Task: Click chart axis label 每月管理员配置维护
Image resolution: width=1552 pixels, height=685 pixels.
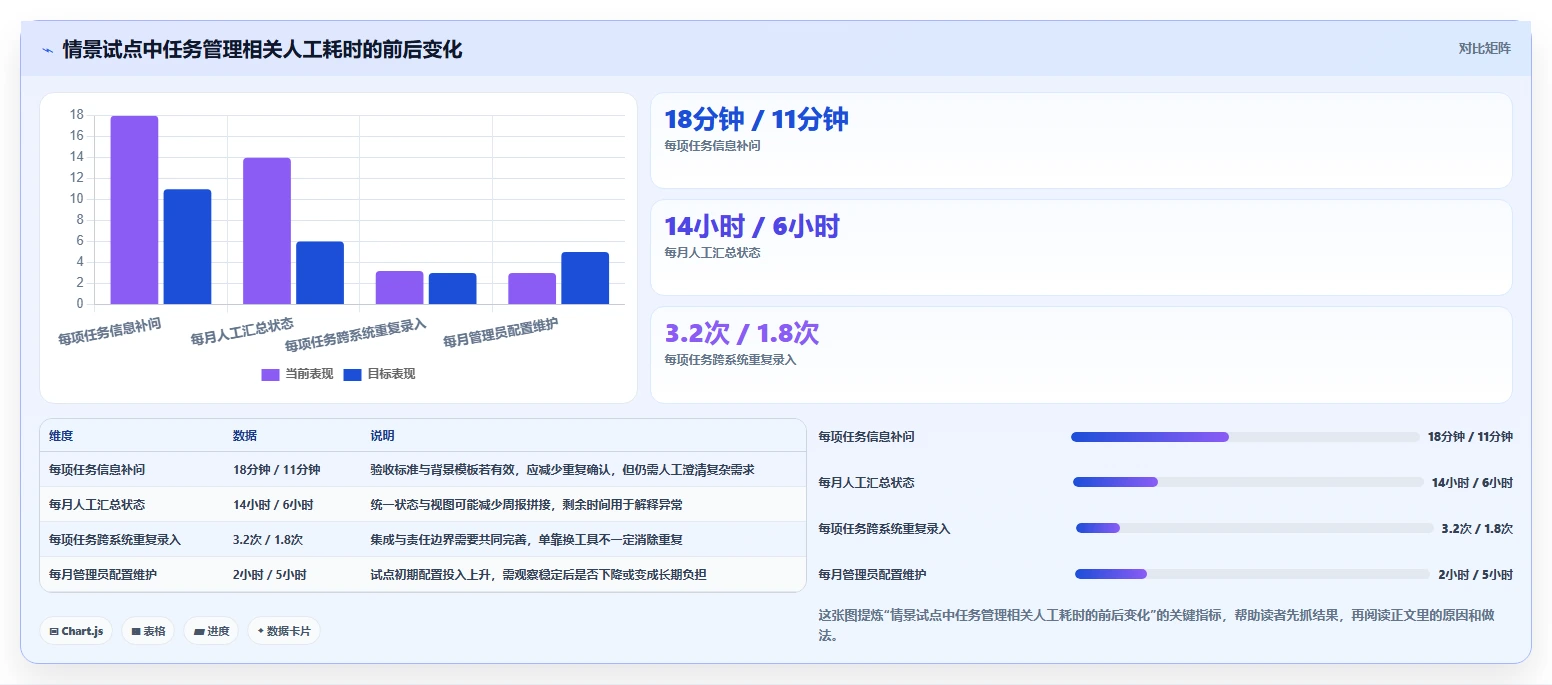Action: point(500,333)
